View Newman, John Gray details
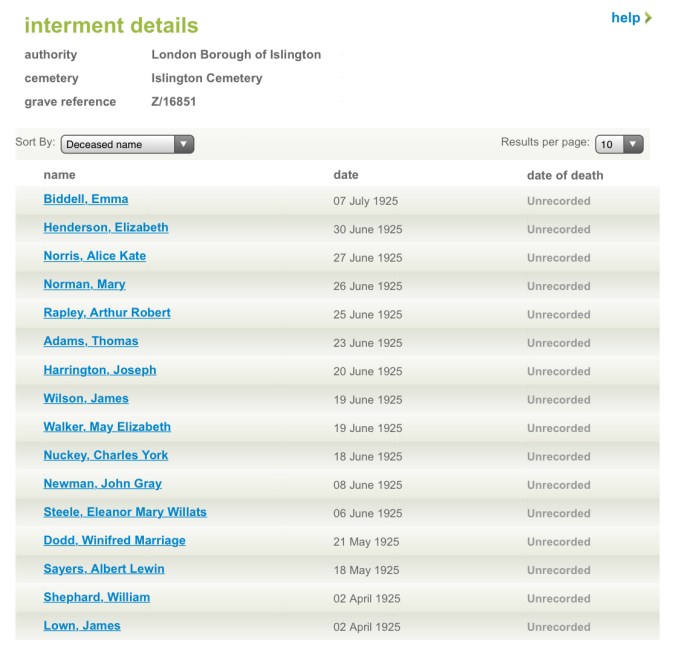 (x=102, y=484)
